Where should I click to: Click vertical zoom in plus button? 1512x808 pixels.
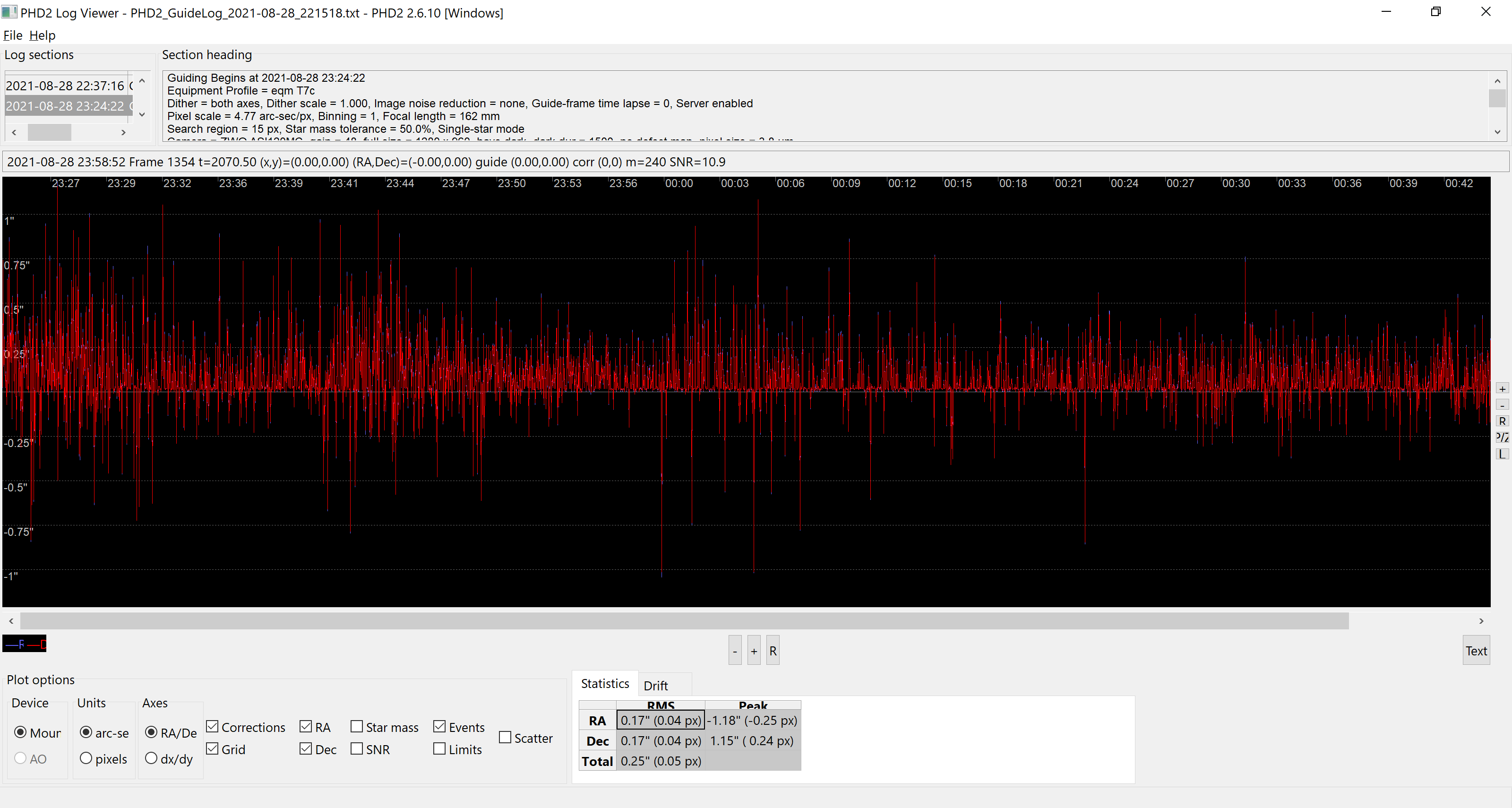(x=1502, y=388)
